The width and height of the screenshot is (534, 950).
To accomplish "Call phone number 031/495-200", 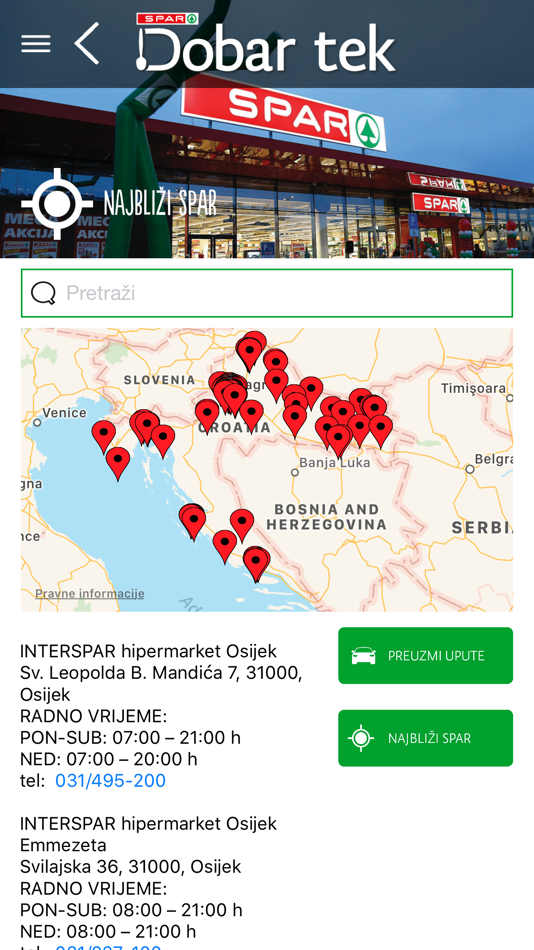I will [x=110, y=780].
